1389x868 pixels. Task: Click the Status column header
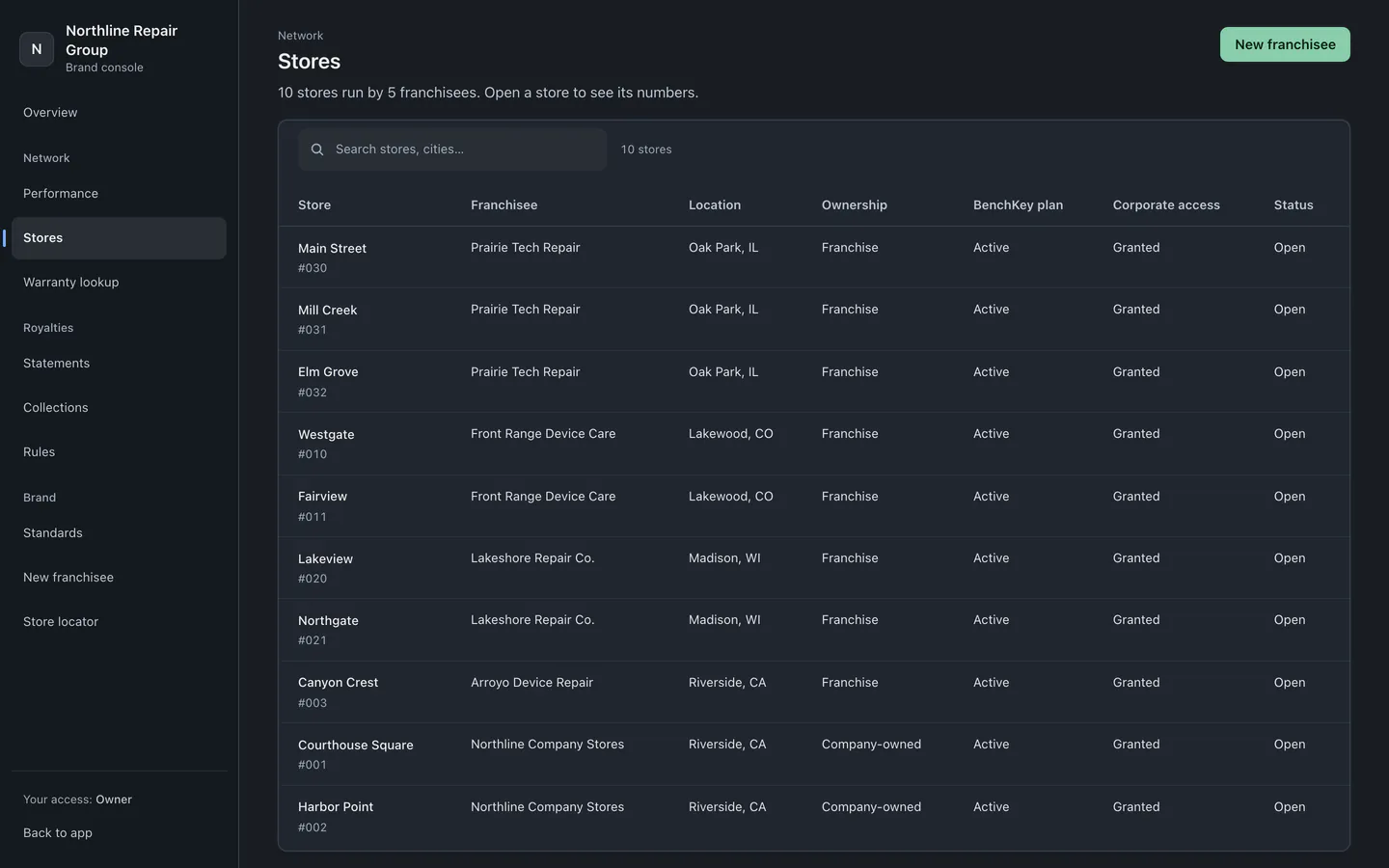click(x=1294, y=205)
